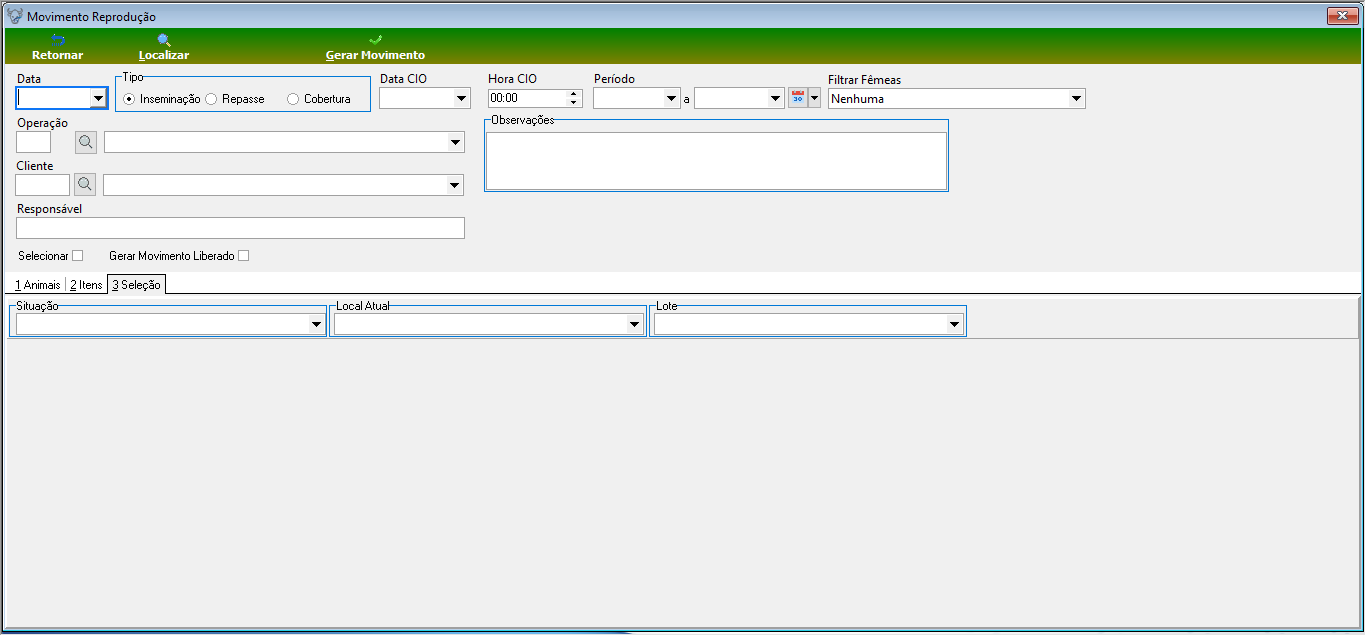Click the application icon in the title bar
Screen dimensions: 1366x636
point(15,16)
